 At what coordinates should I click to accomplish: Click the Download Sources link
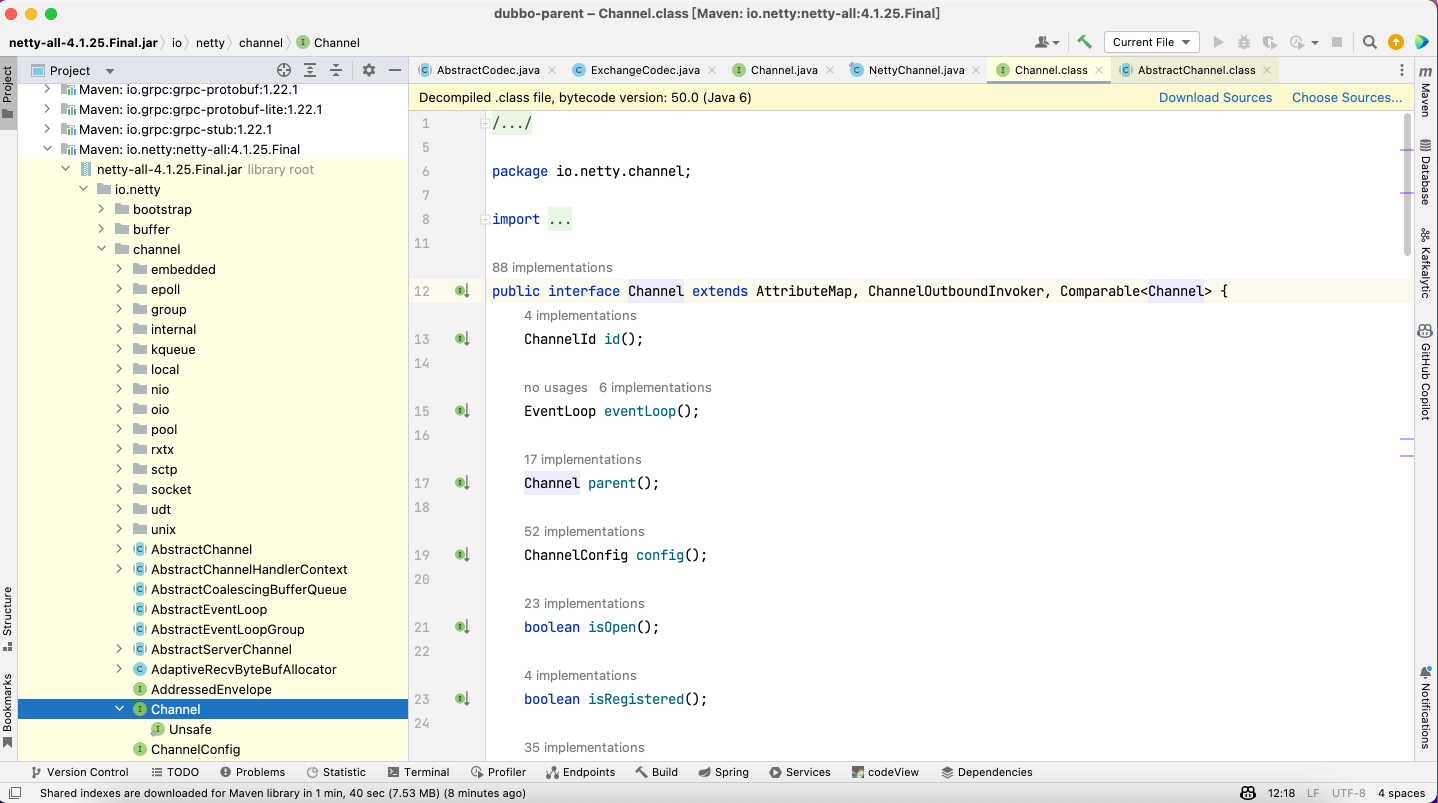(1215, 97)
